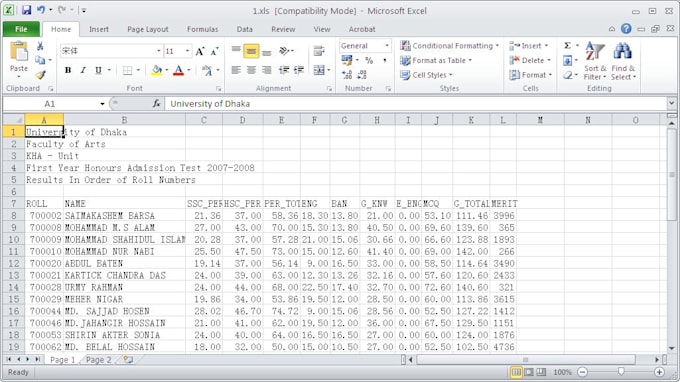Image resolution: width=680 pixels, height=382 pixels.
Task: Click the AutoSum sigma icon
Action: 567,46
